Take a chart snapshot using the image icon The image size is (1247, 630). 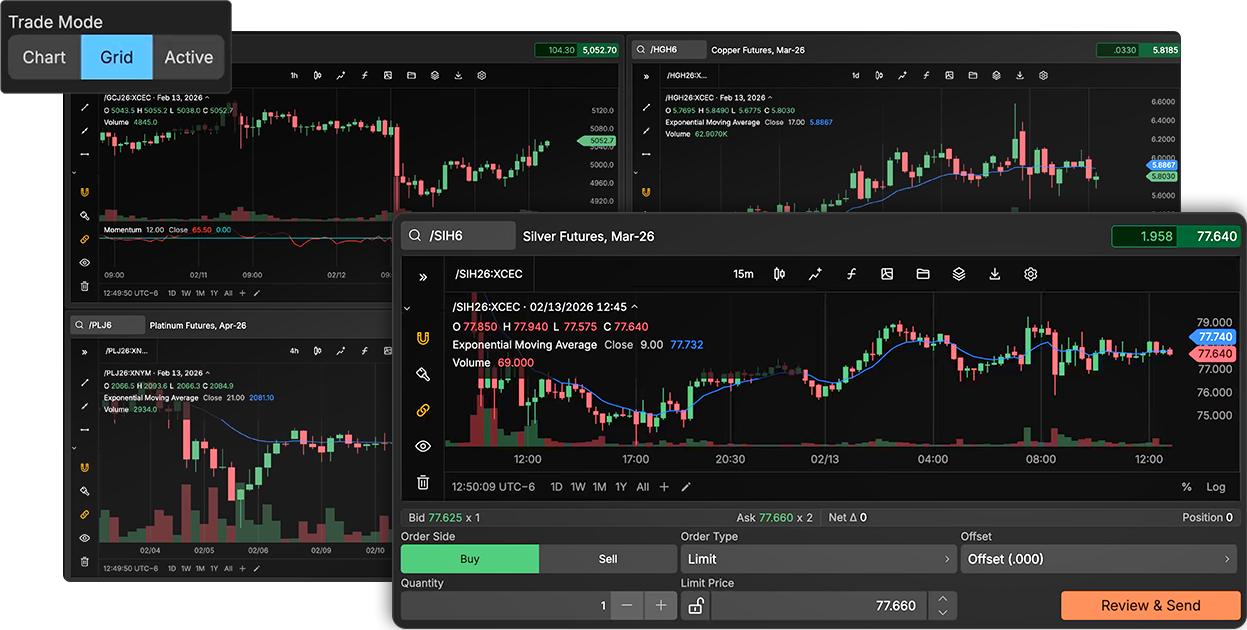click(887, 273)
